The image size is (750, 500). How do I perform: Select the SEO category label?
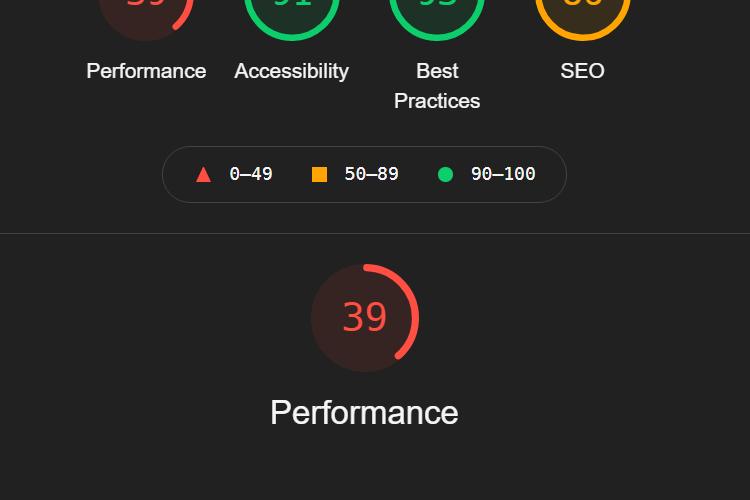pyautogui.click(x=583, y=71)
